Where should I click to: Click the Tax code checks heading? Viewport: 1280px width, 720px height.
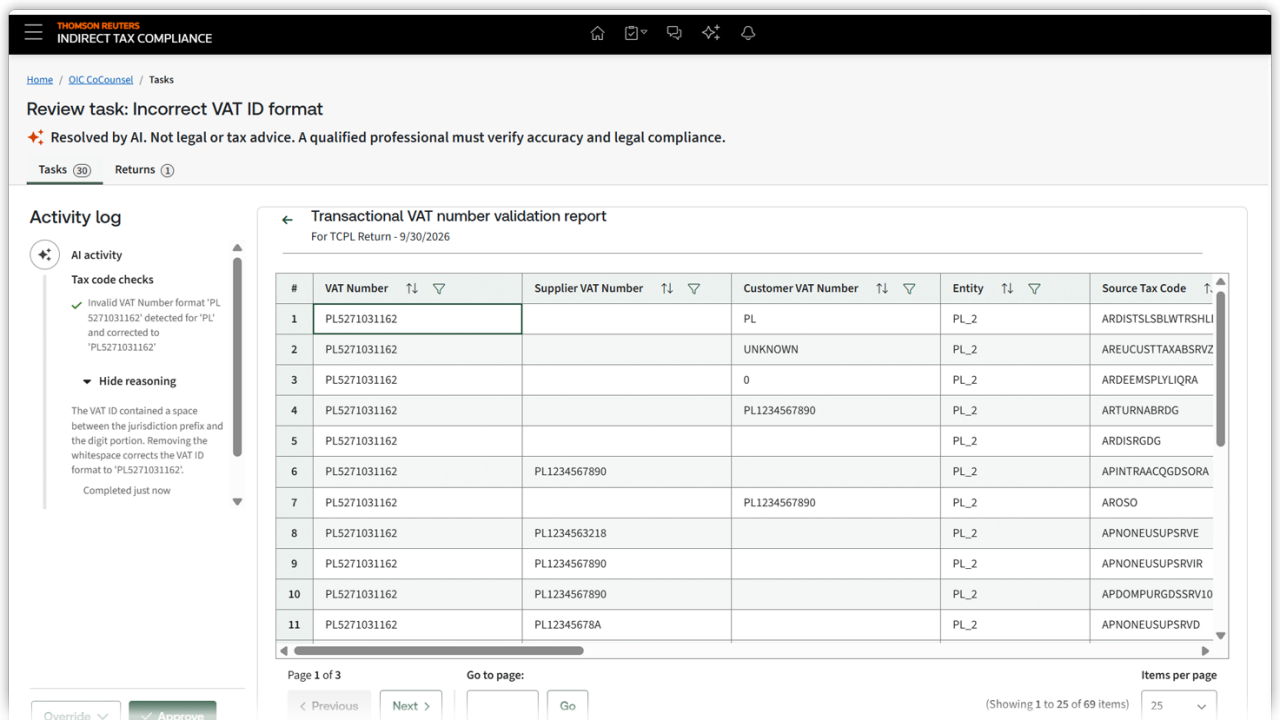pyautogui.click(x=112, y=280)
